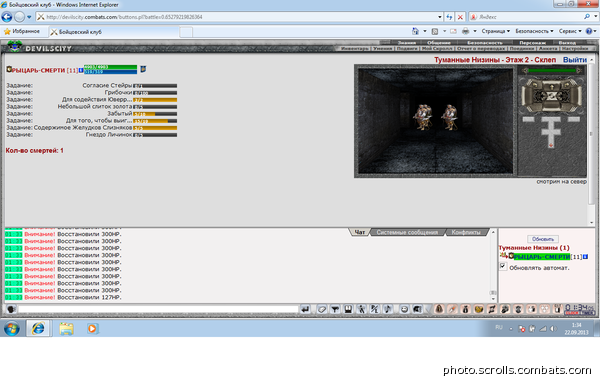Viewport: 600px width, 380px height.
Task: Open home icon dropdown arrow
Action: 425,31
